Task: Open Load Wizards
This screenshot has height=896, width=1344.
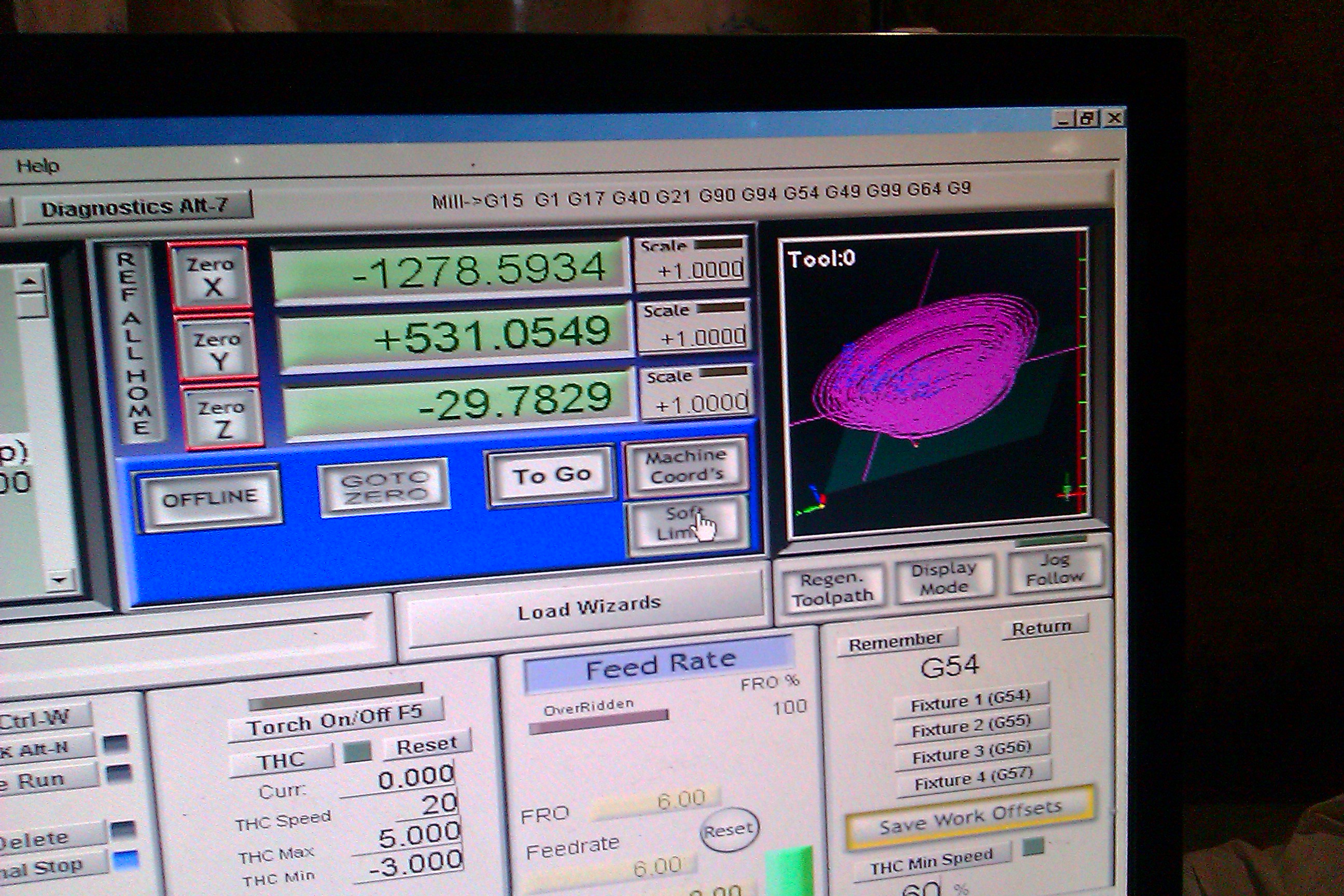Action: click(x=589, y=608)
